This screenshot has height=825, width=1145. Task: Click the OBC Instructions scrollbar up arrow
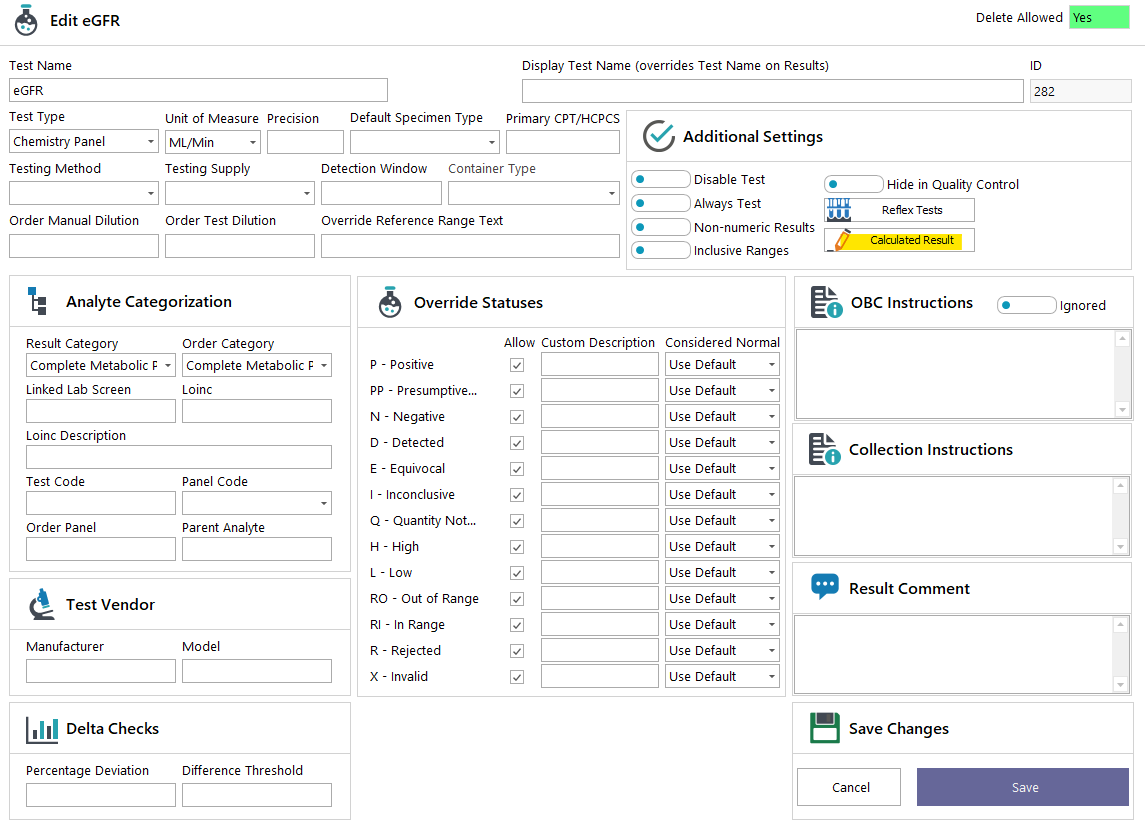1122,338
